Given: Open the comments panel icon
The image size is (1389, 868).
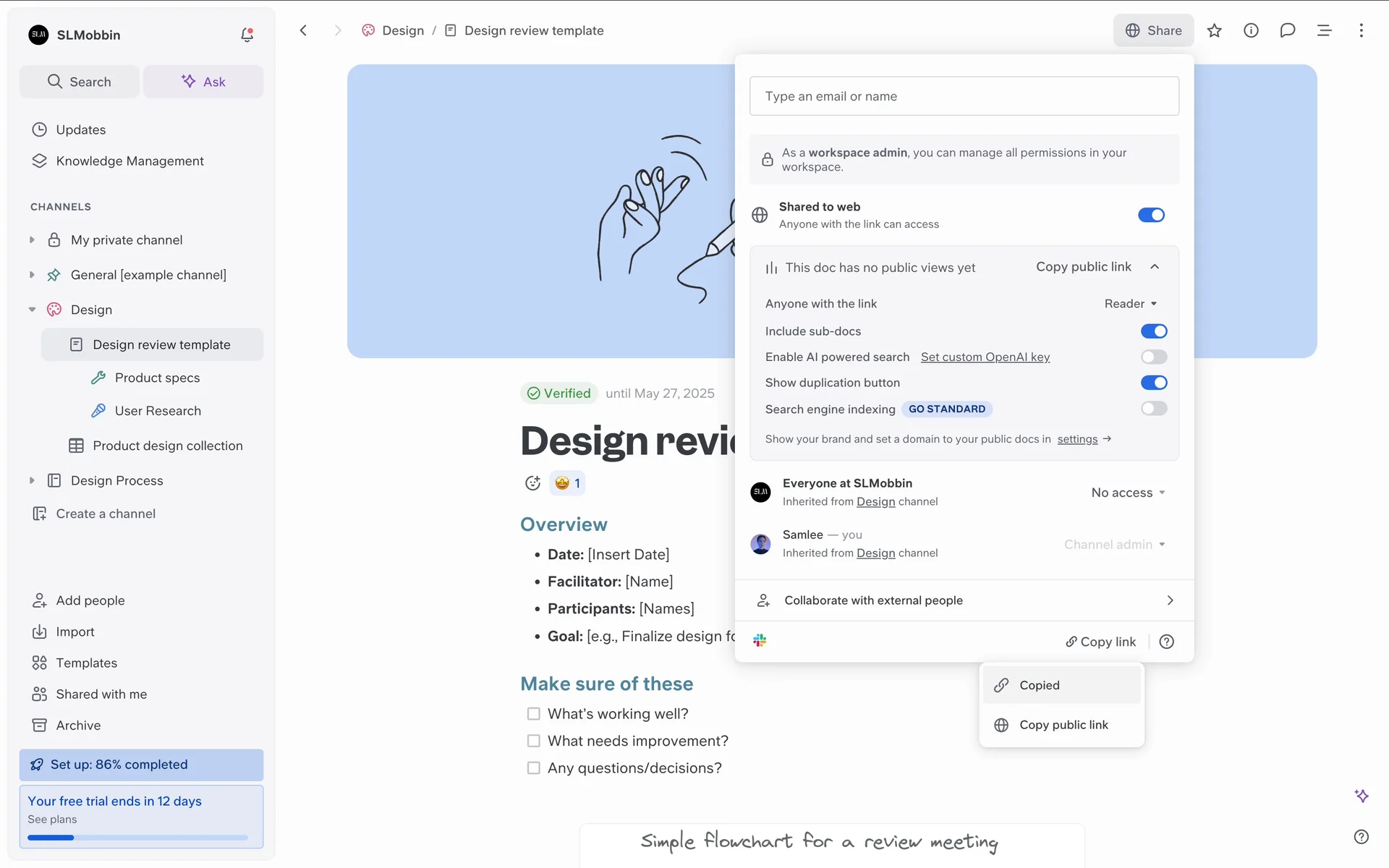Looking at the screenshot, I should pyautogui.click(x=1287, y=30).
